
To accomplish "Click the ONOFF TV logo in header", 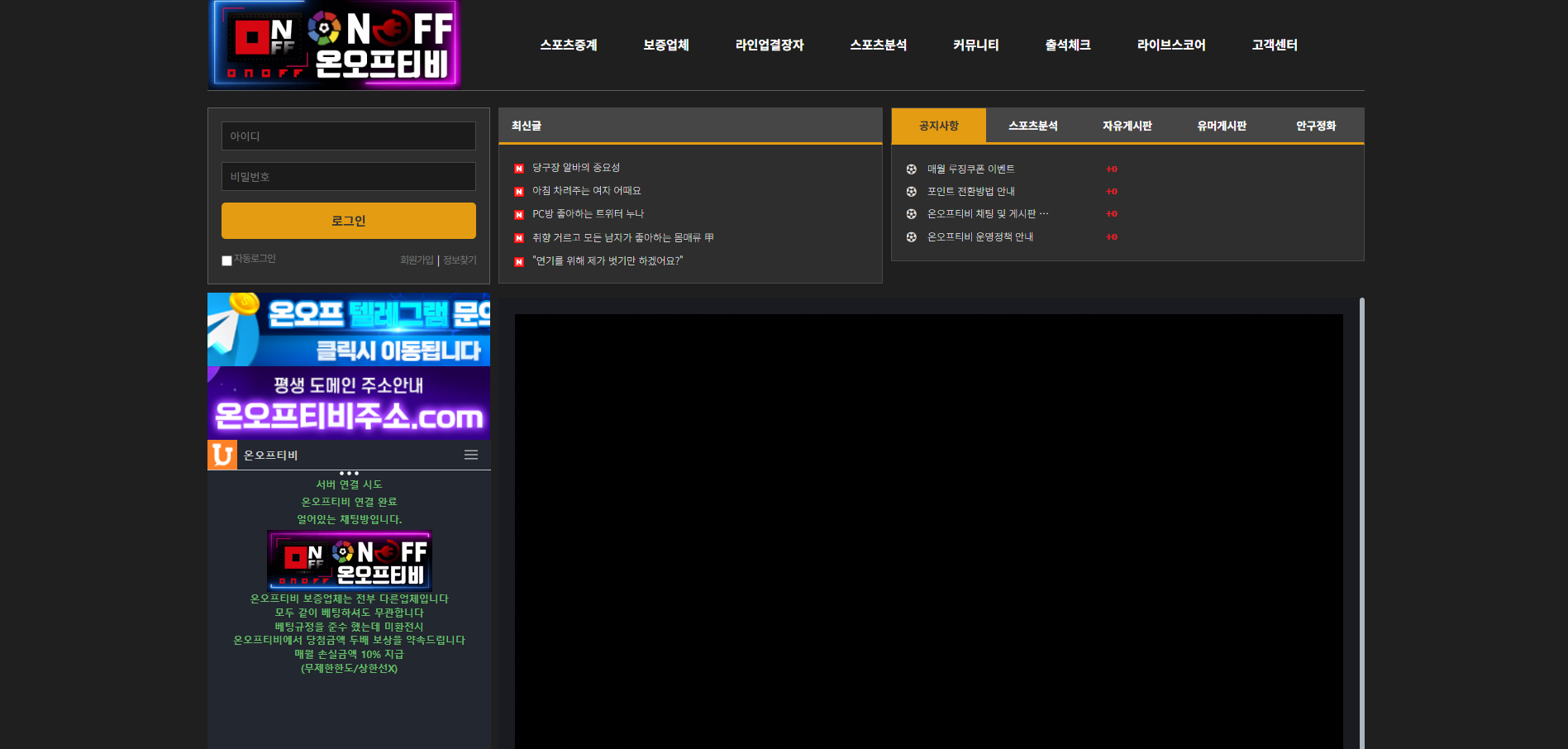I will [335, 44].
